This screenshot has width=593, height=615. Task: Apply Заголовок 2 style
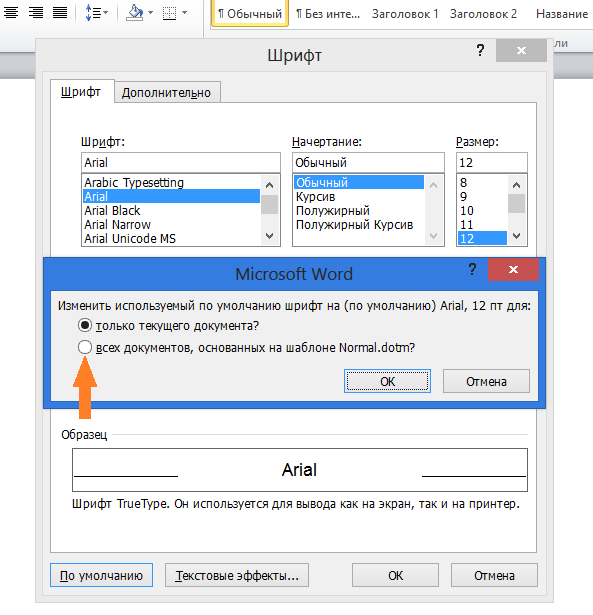[x=483, y=14]
